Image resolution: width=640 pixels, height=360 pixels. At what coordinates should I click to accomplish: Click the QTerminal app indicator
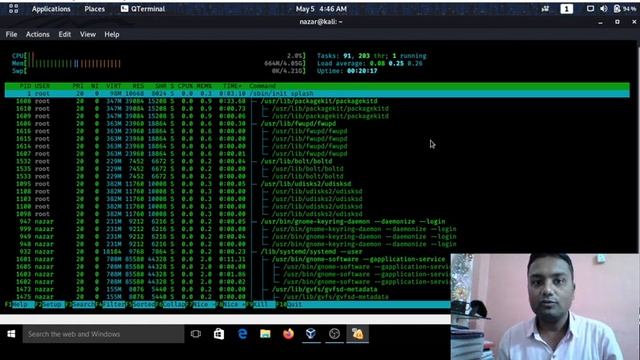click(x=143, y=9)
